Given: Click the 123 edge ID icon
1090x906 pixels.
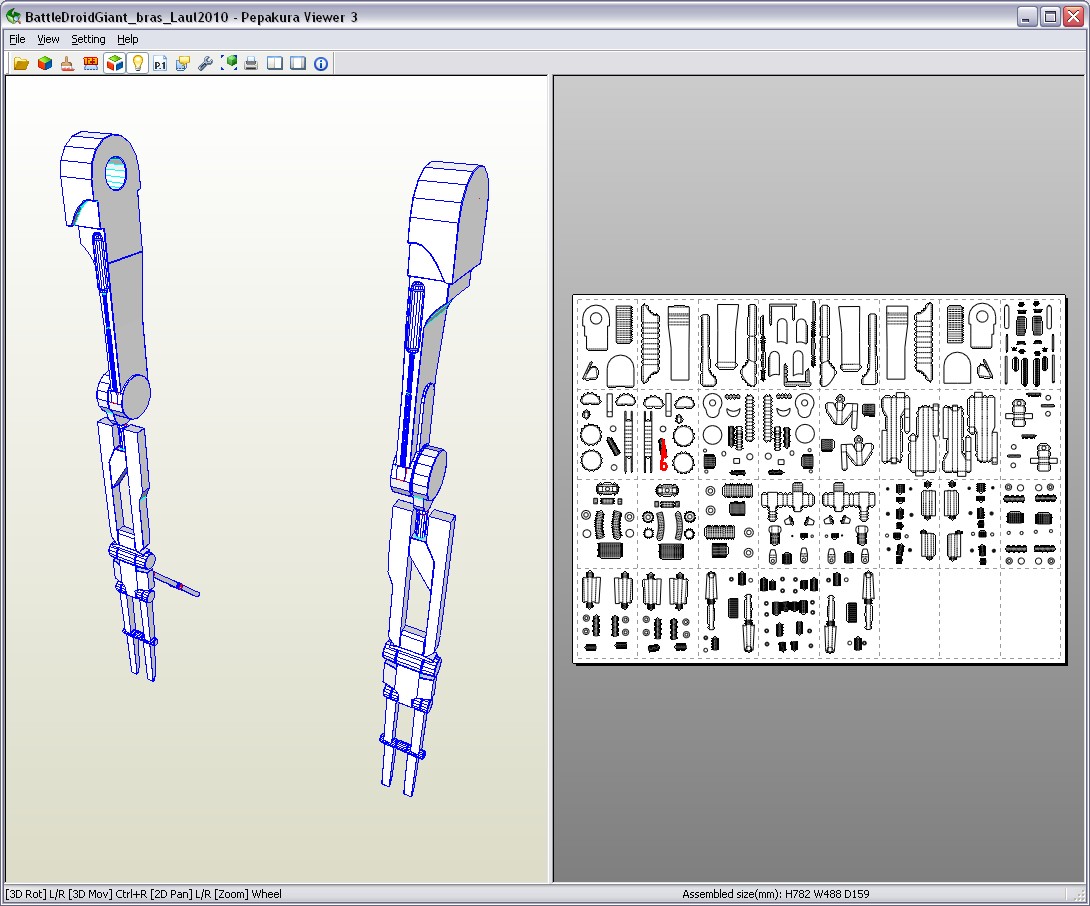Looking at the screenshot, I should point(91,63).
